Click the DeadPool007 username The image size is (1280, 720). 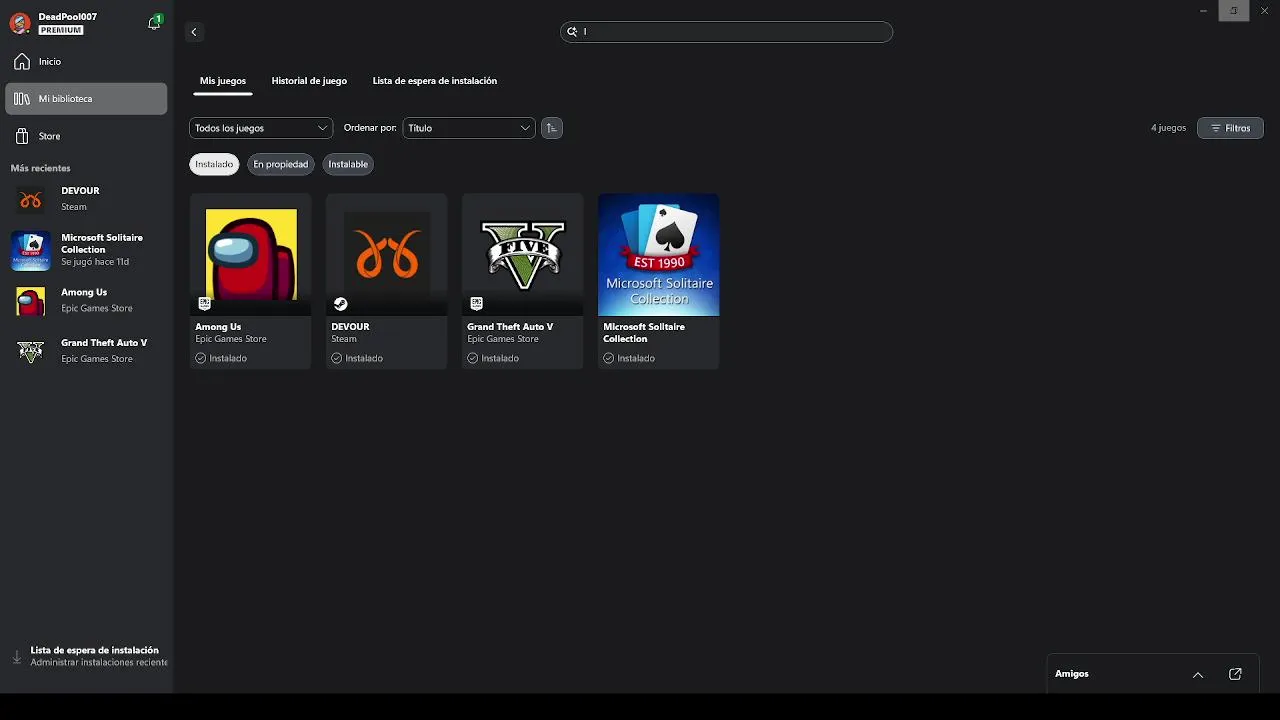click(68, 17)
